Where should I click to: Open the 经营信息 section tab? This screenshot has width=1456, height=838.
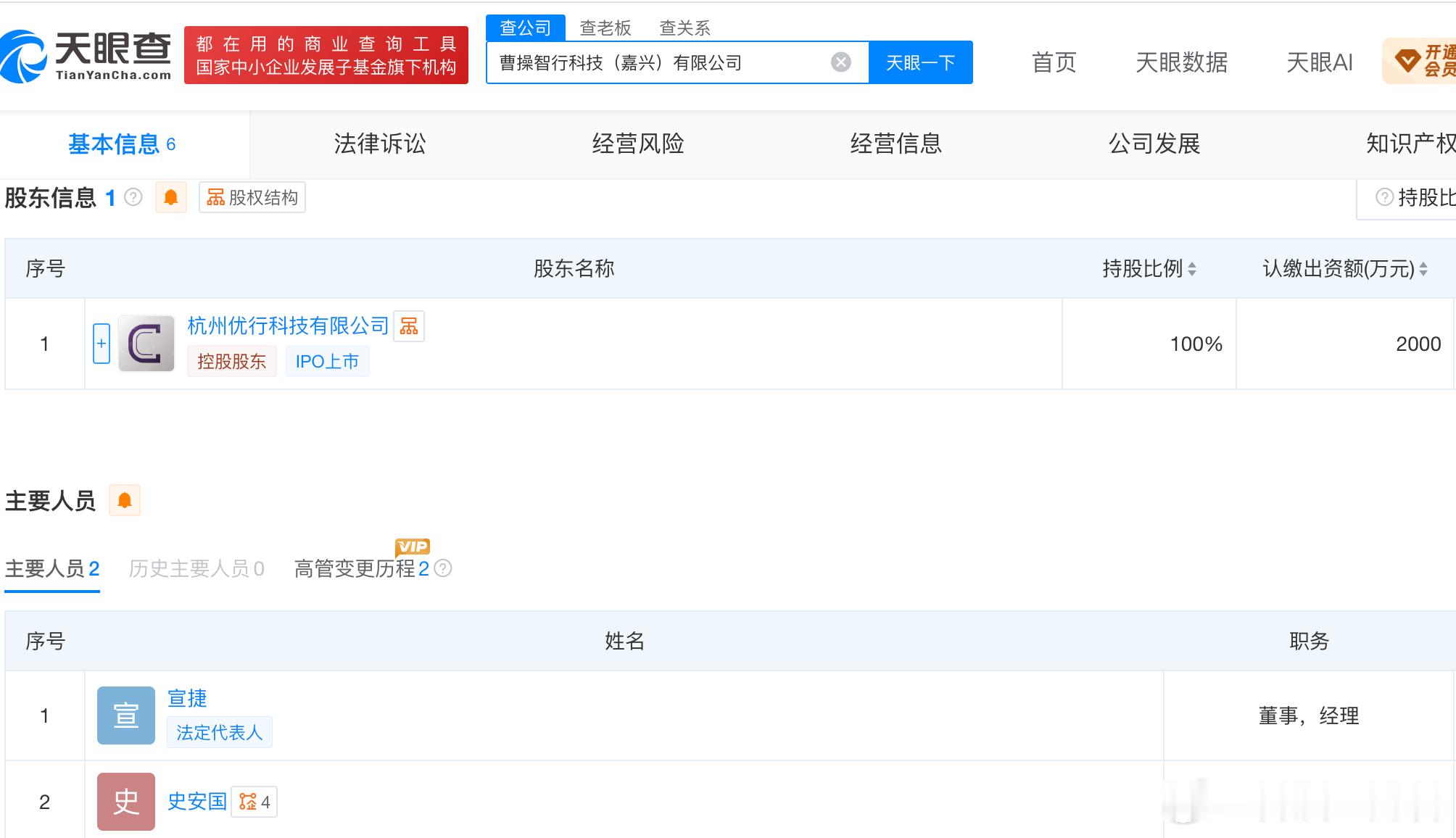(896, 144)
